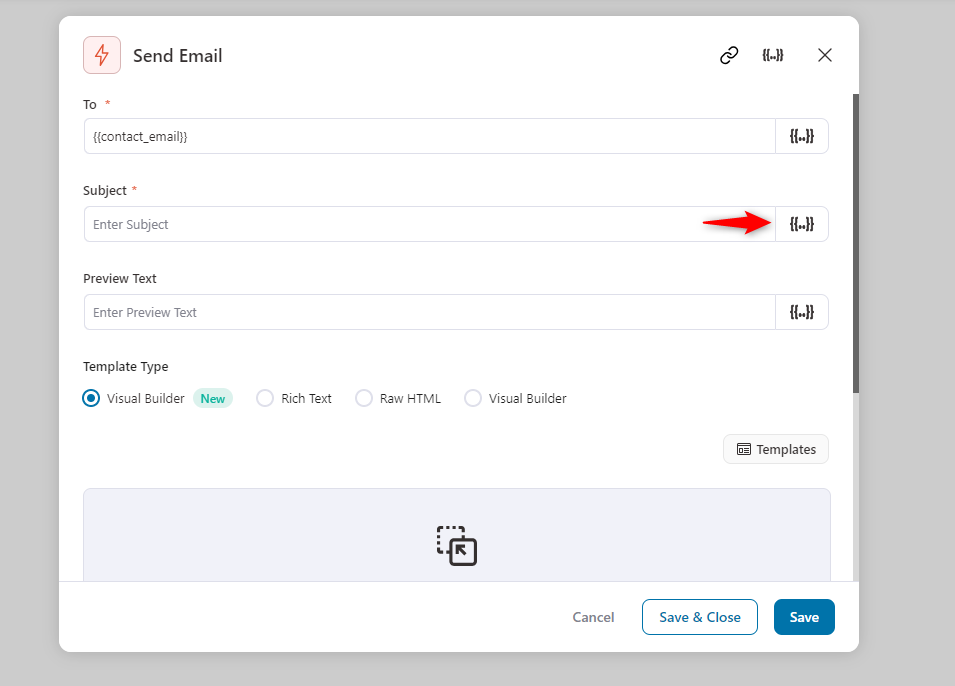Focus the Enter Subject input field
Screen dimensions: 955x686
coord(429,224)
